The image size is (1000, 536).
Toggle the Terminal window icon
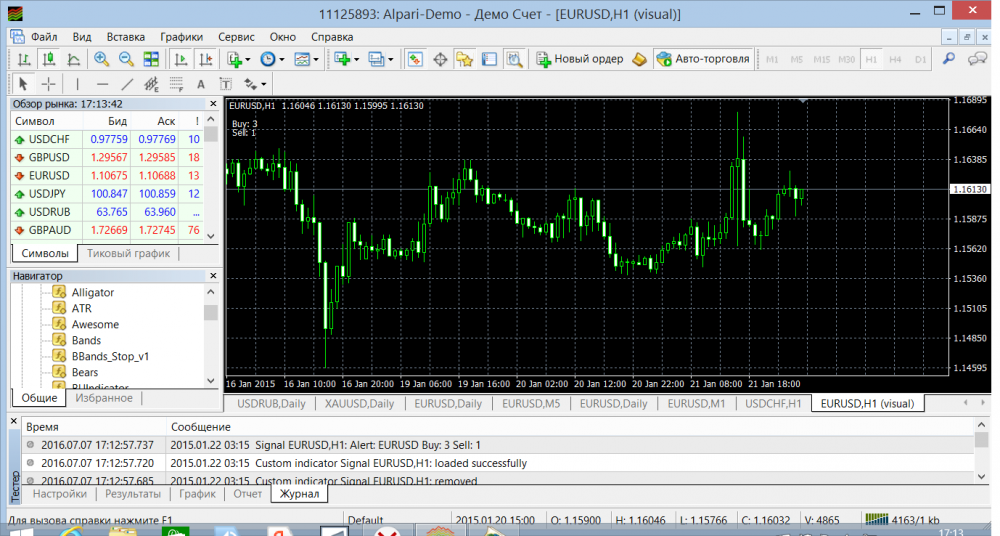point(489,59)
